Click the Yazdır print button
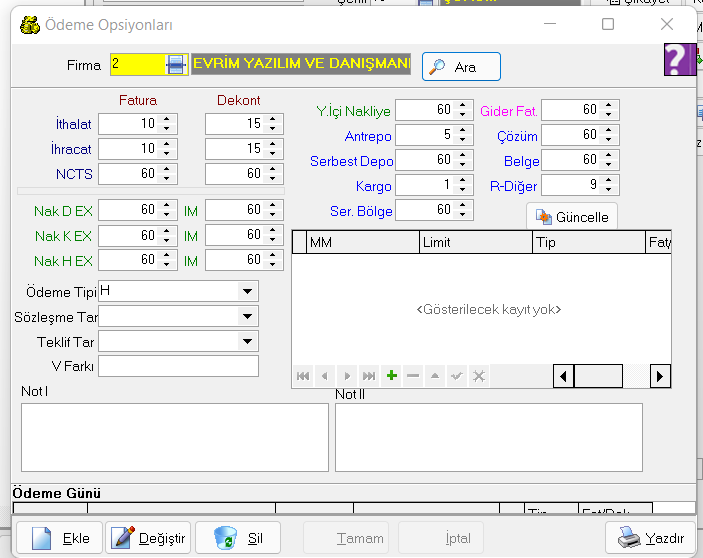This screenshot has width=703, height=558. (651, 537)
